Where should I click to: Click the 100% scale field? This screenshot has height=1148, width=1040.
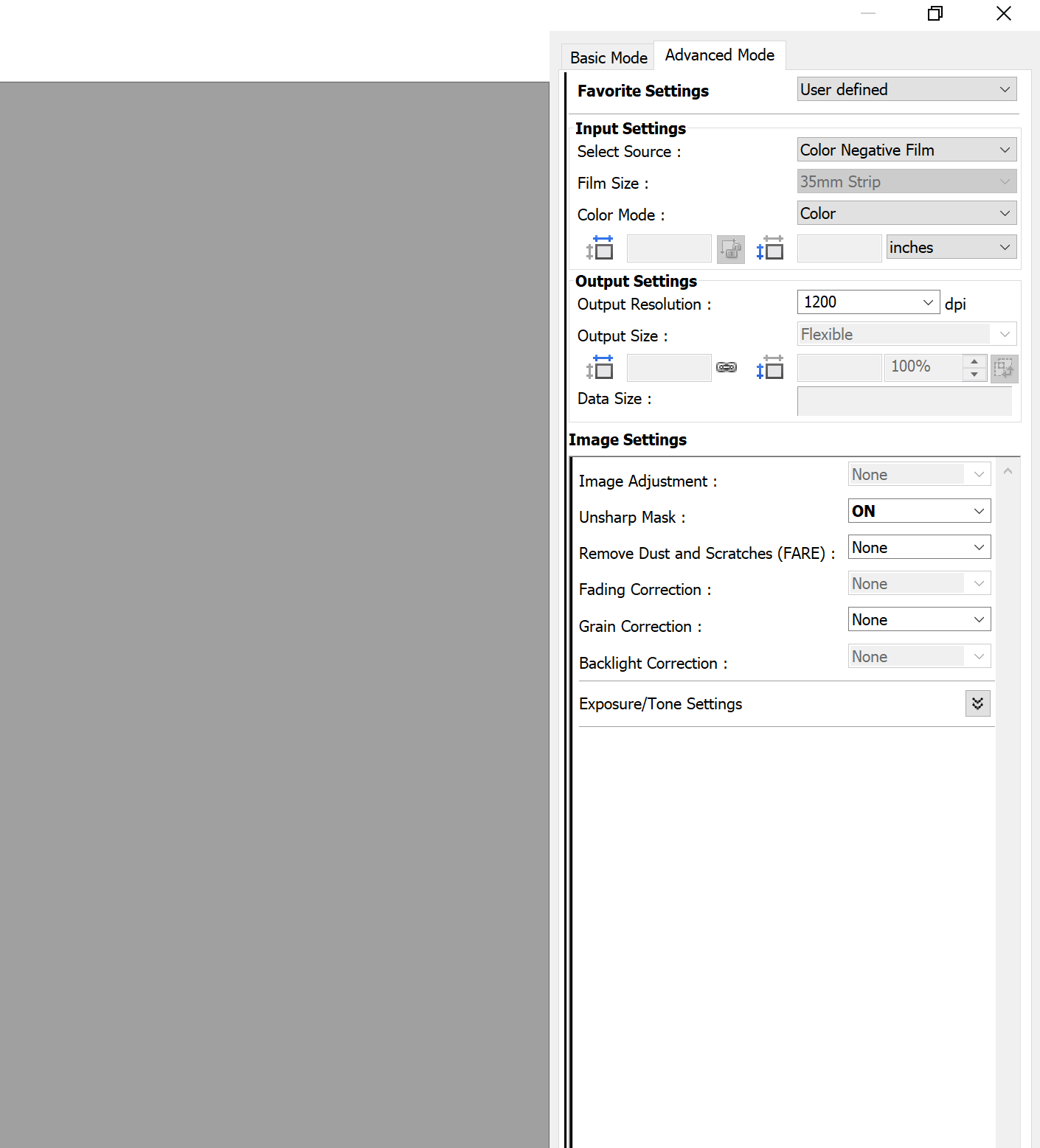[x=923, y=367]
